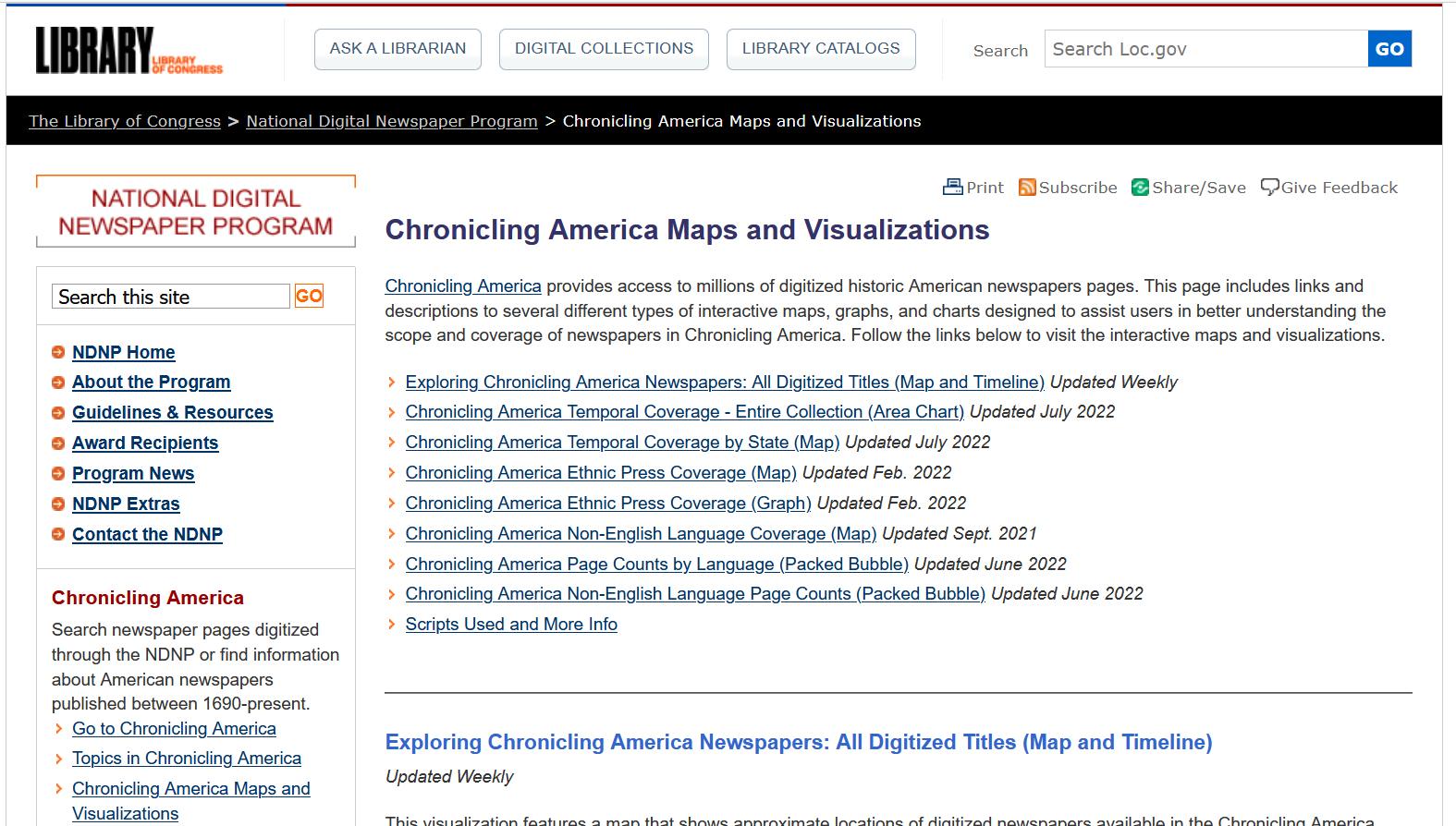Open Digital Collections
1456x826 pixels.
(604, 49)
